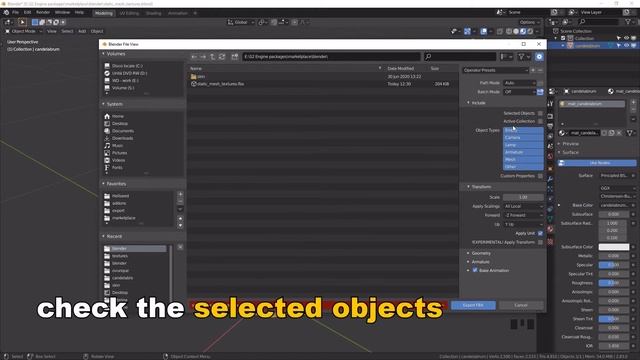The width and height of the screenshot is (640, 360).
Task: Open the Edit menu
Action: [x=27, y=13]
